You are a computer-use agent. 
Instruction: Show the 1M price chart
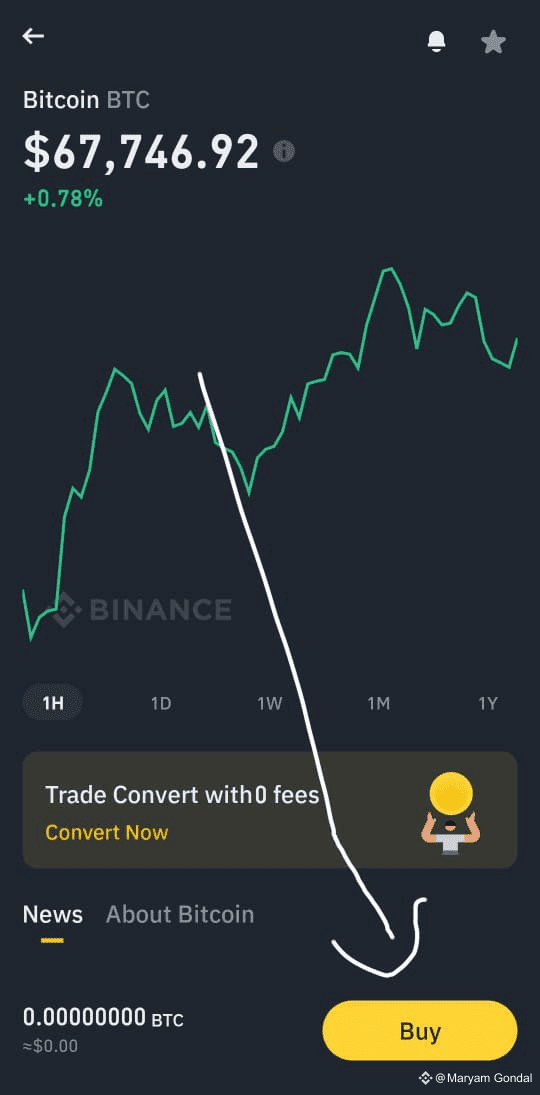[x=378, y=703]
